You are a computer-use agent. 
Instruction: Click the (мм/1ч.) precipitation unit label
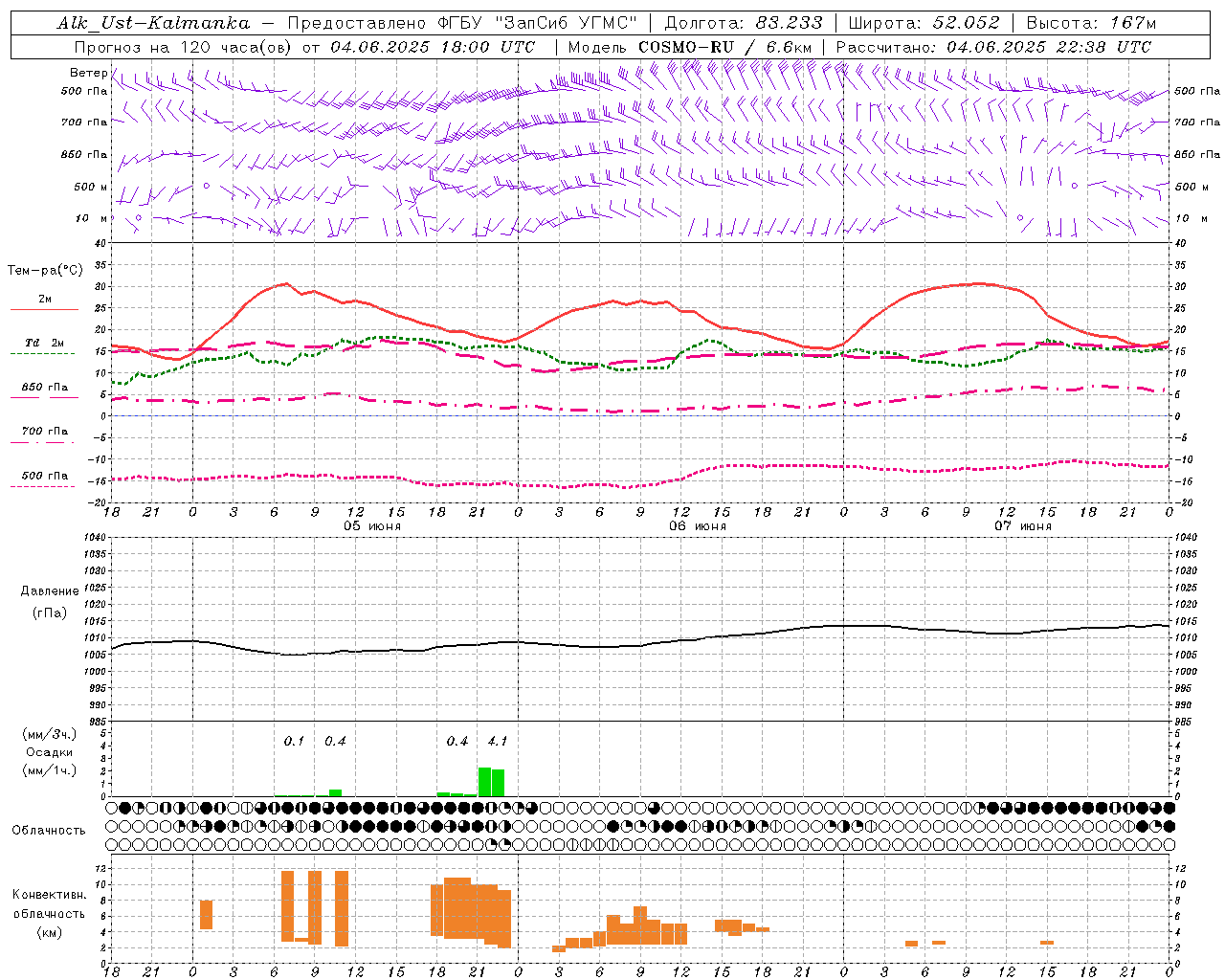49,770
